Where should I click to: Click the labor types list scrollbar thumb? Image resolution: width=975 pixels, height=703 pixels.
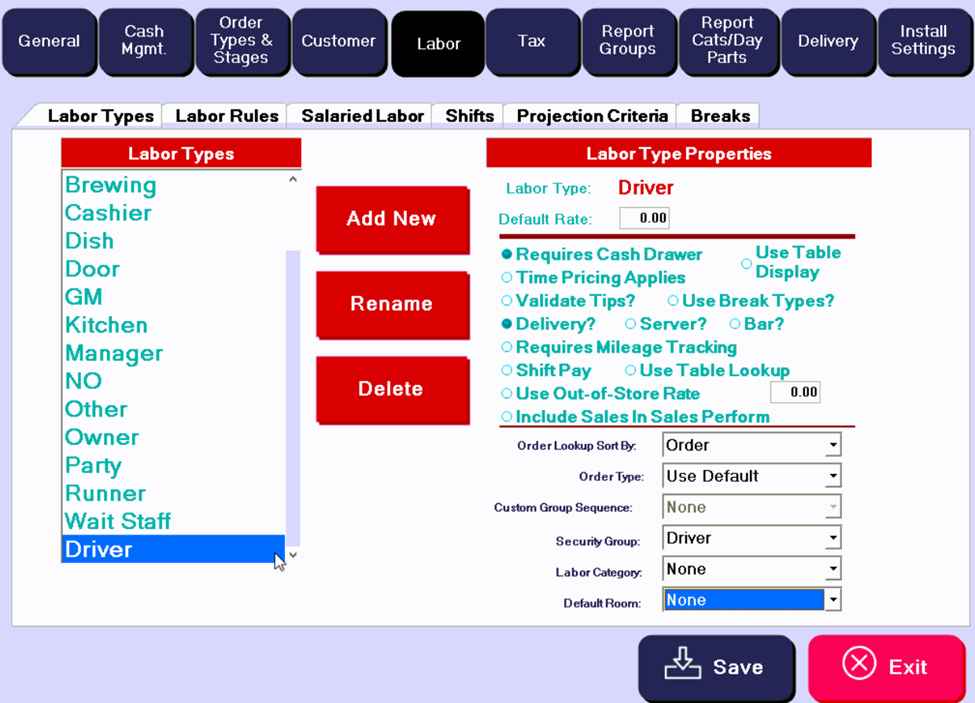293,398
